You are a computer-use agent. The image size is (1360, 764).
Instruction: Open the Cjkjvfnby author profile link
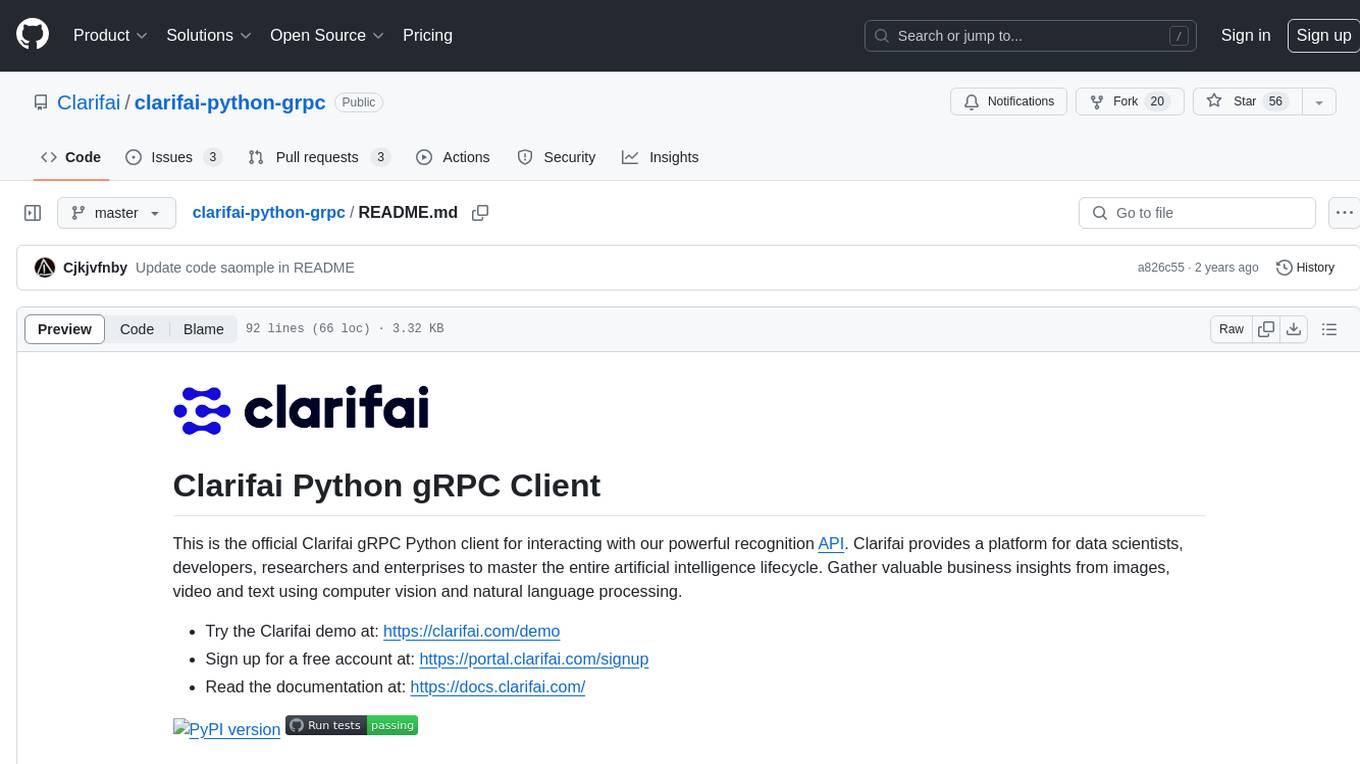[x=95, y=268]
